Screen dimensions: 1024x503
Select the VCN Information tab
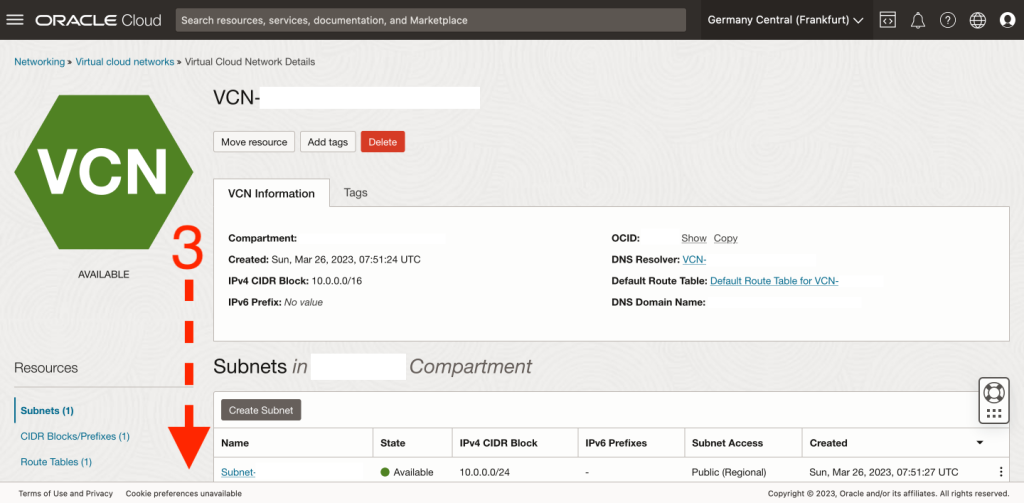271,193
